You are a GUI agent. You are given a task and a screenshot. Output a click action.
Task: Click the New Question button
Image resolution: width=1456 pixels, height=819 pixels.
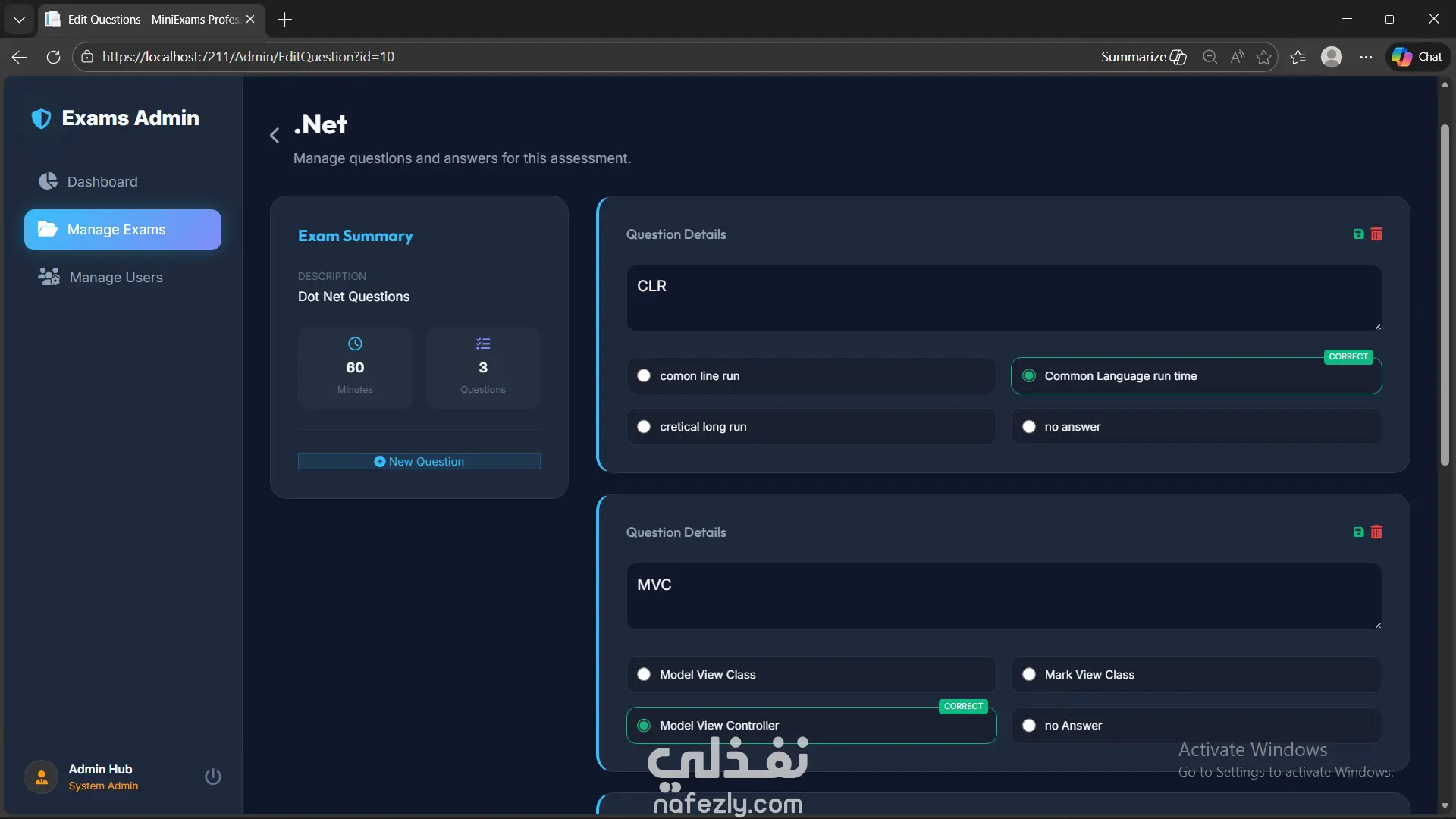click(x=419, y=462)
